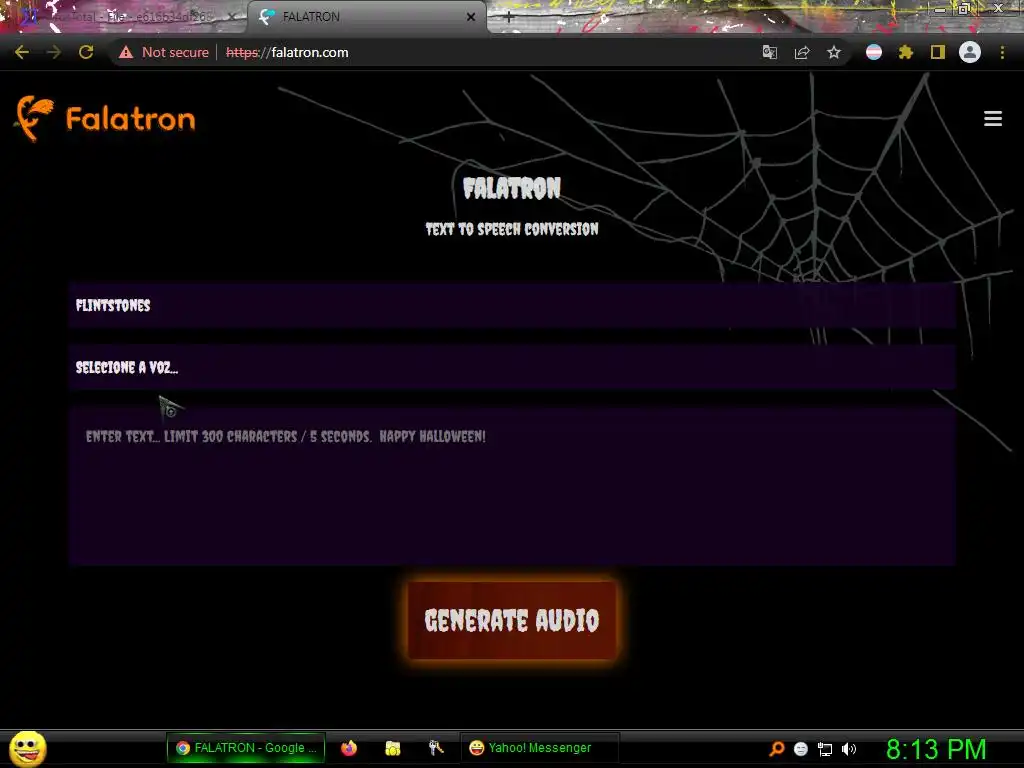Click the 8:13 PM clock
This screenshot has width=1024, height=768.
pyautogui.click(x=936, y=749)
